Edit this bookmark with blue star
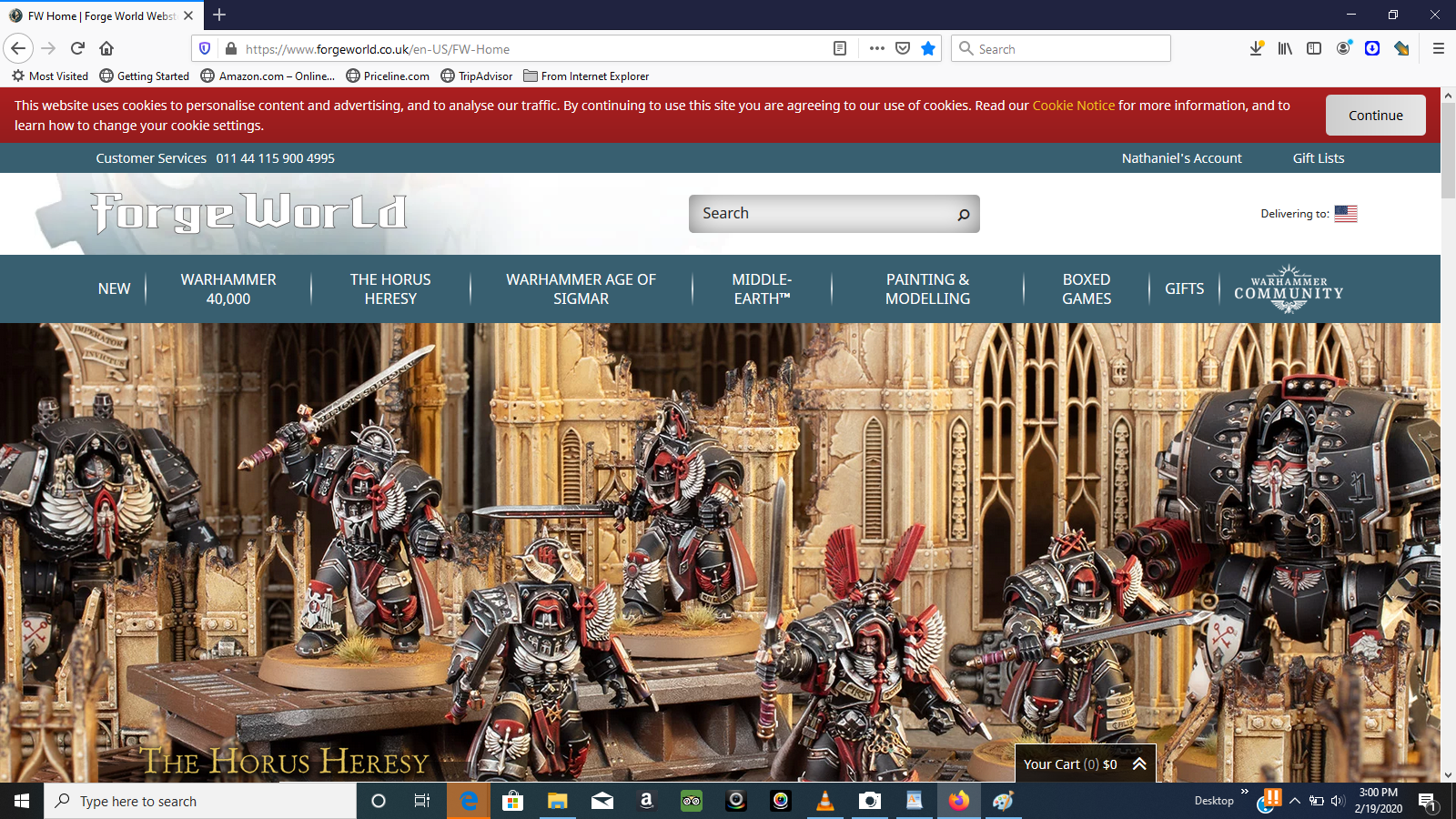 click(928, 48)
